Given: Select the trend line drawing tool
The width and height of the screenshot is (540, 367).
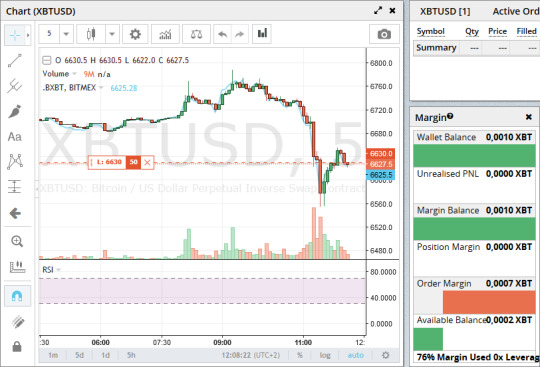Looking at the screenshot, I should [x=15, y=61].
